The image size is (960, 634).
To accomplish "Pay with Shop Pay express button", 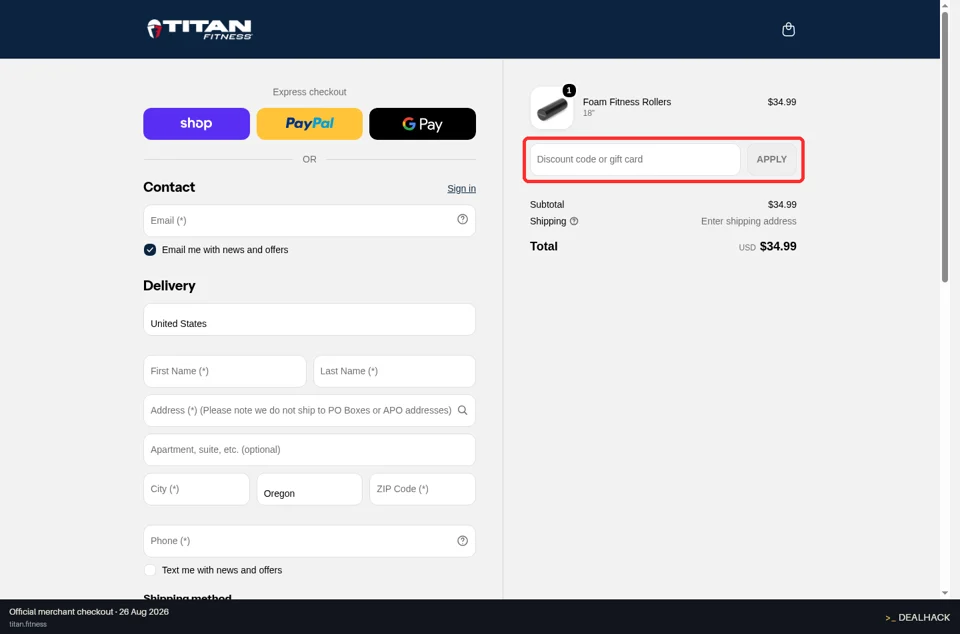I will pos(197,124).
